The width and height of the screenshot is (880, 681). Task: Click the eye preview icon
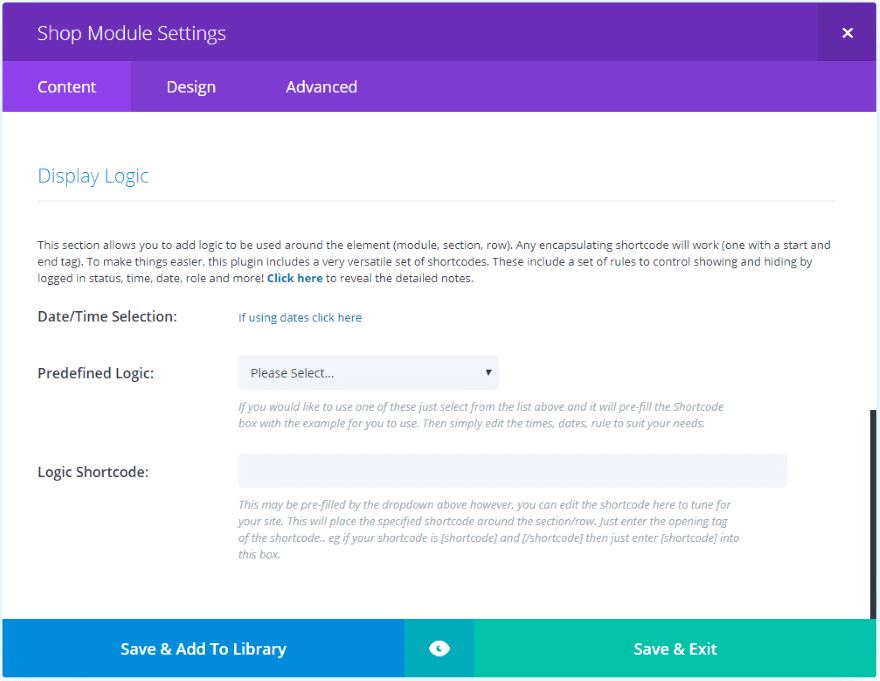[x=439, y=649]
